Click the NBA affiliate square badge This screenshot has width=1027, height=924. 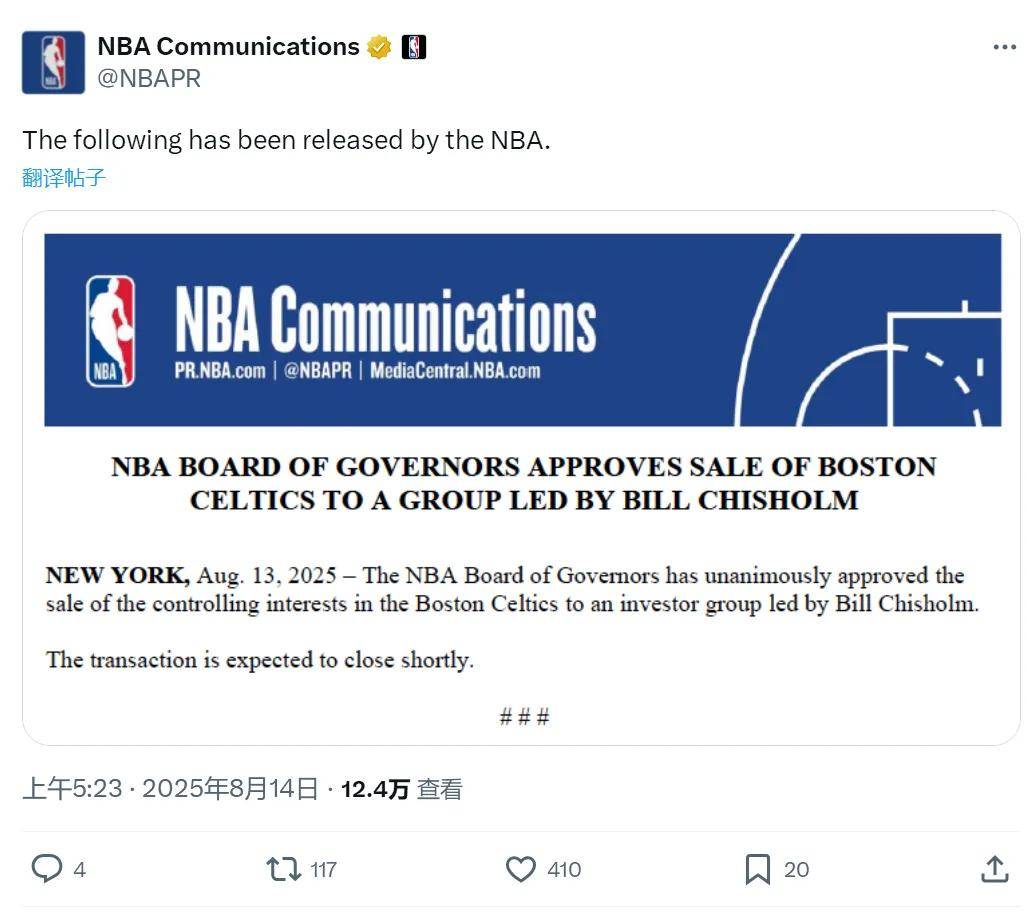(x=411, y=46)
